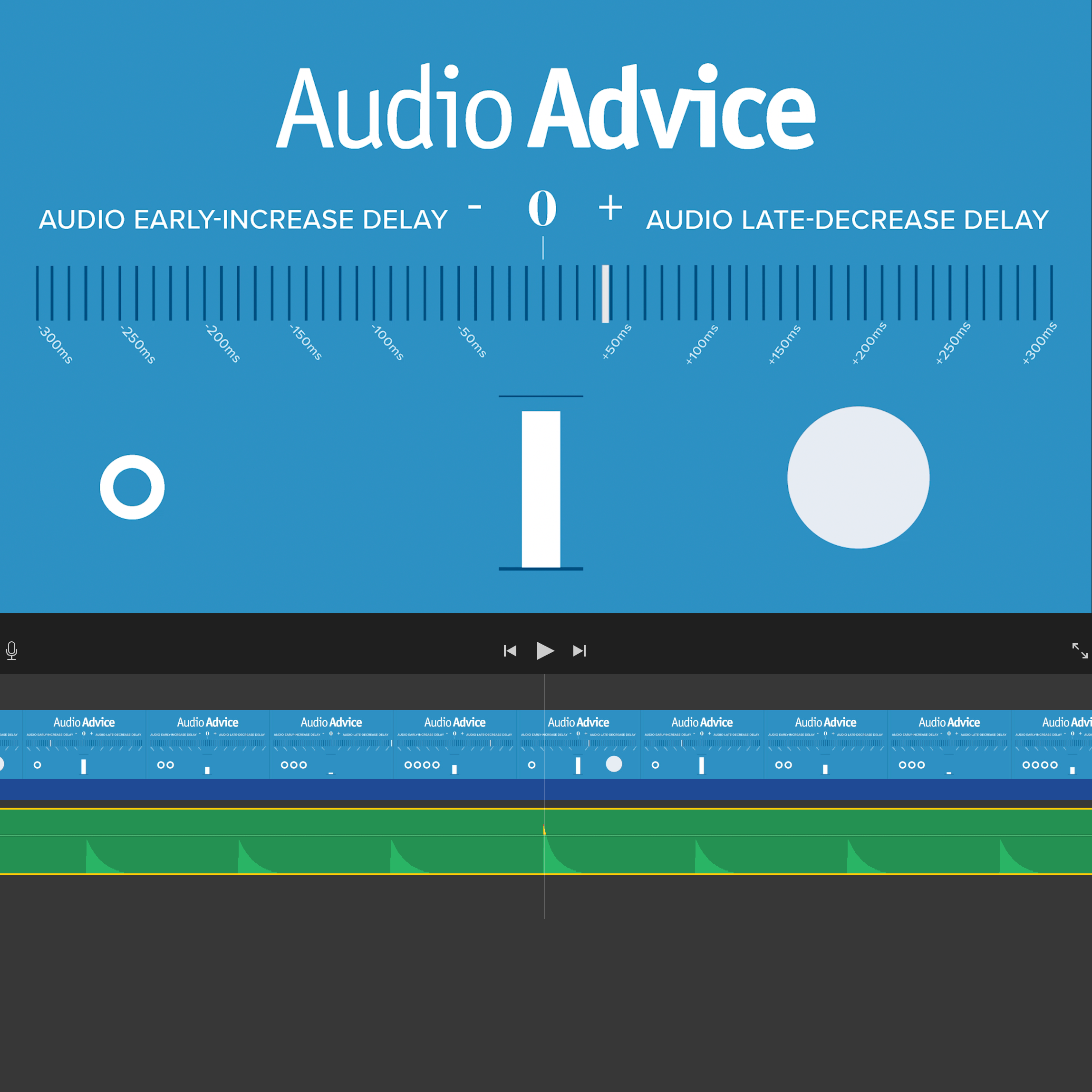Viewport: 1092px width, 1092px height.
Task: Click the green audio waveform track
Action: (546, 840)
